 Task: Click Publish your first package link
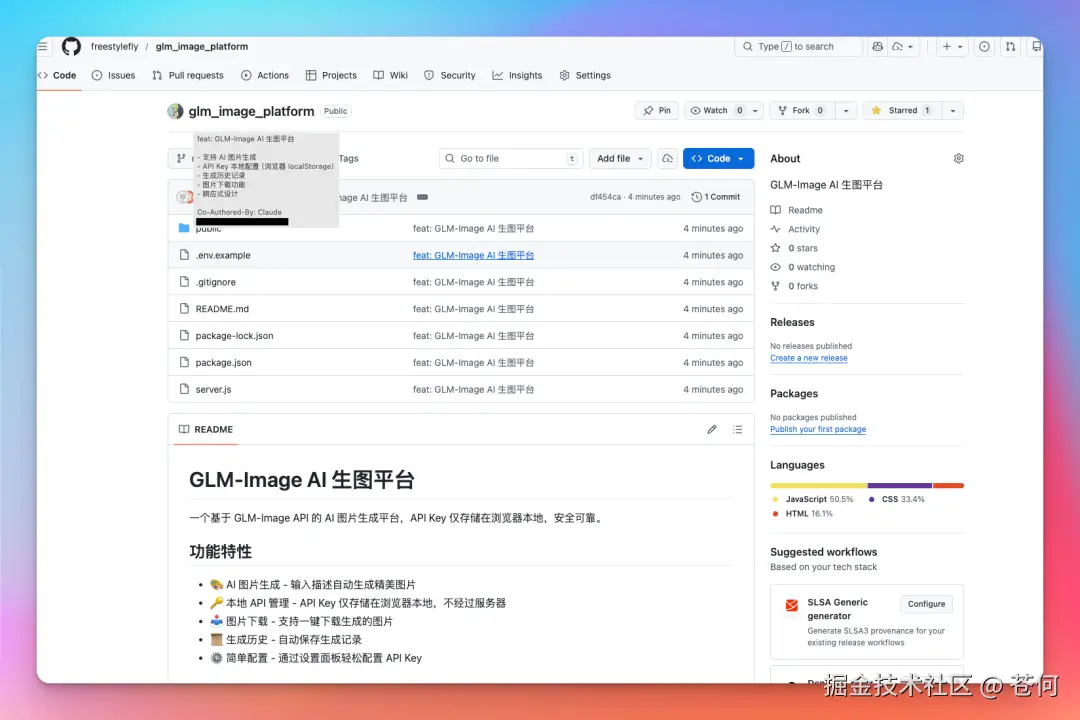point(818,429)
